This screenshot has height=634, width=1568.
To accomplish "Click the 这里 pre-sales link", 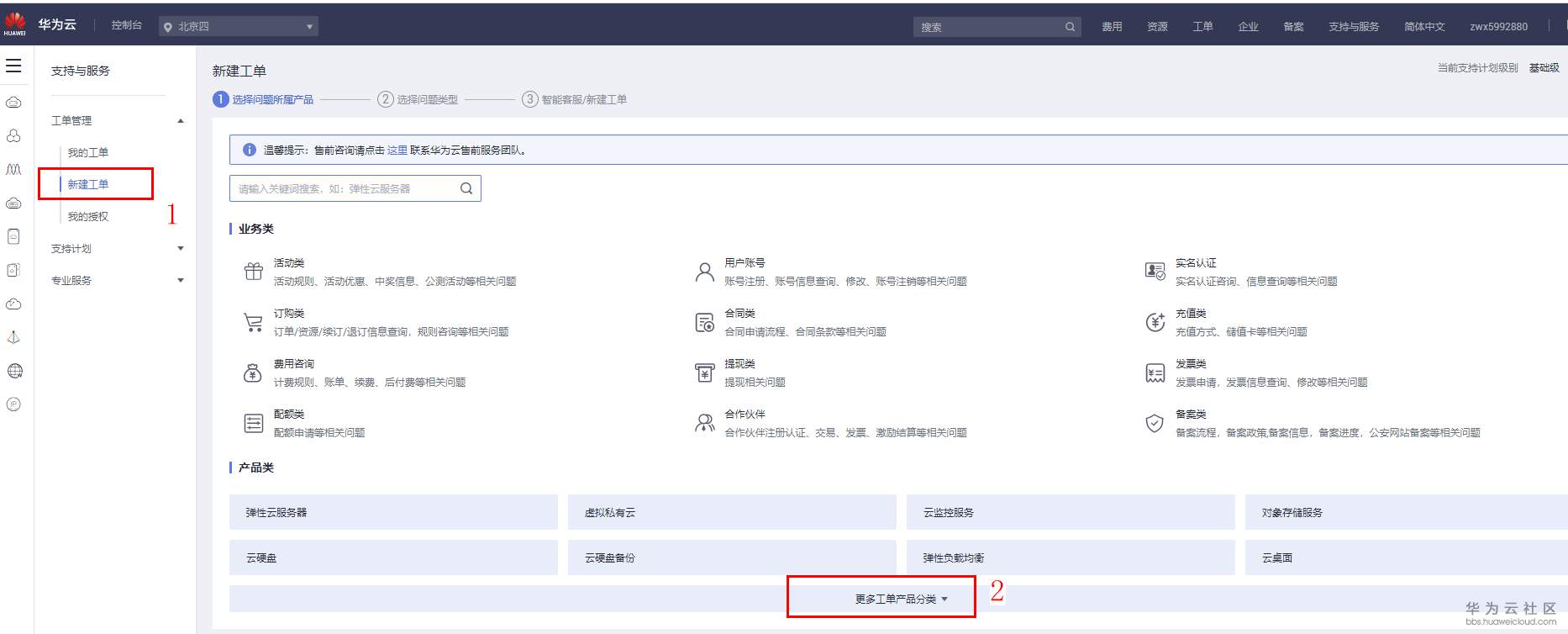I will tap(397, 151).
